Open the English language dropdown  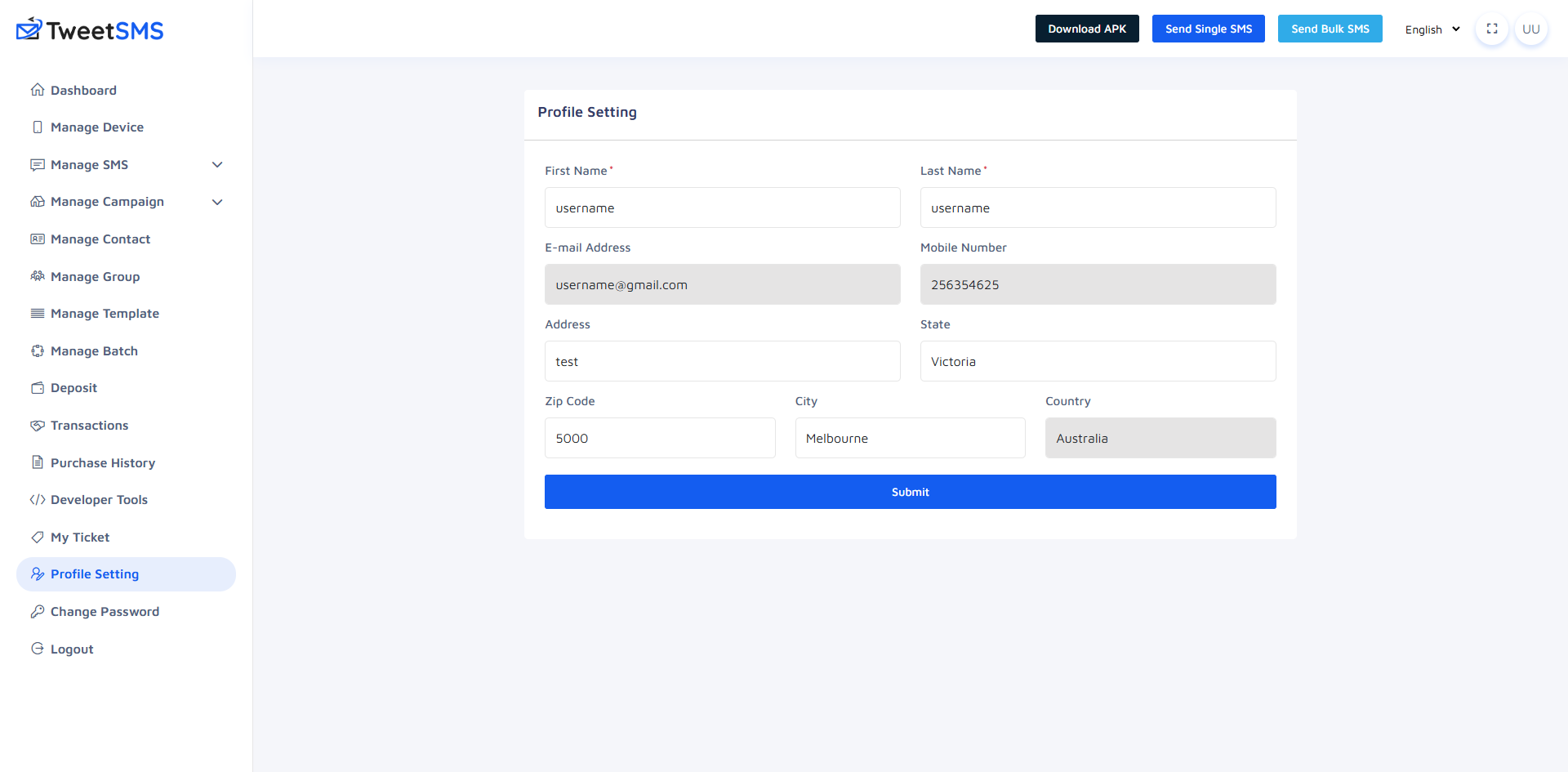1431,29
